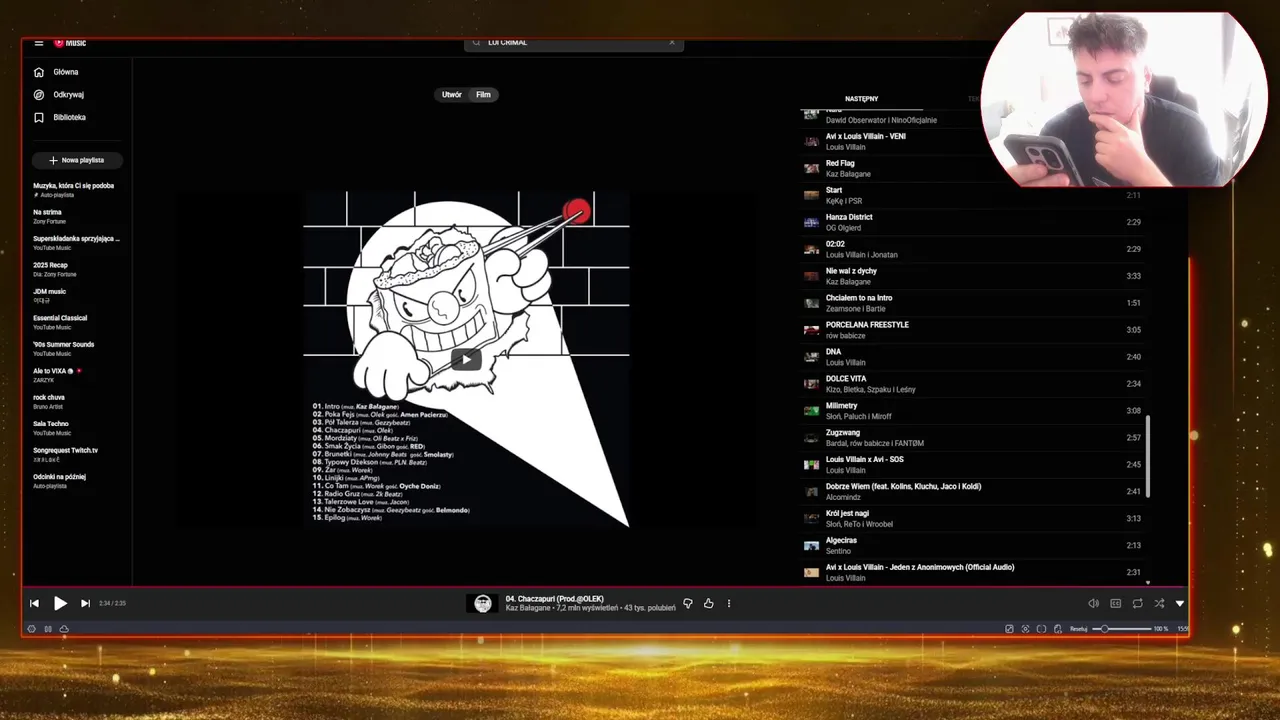Screen dimensions: 1280x720
Task: Play Chciałem to na Intro
Action: point(975,303)
